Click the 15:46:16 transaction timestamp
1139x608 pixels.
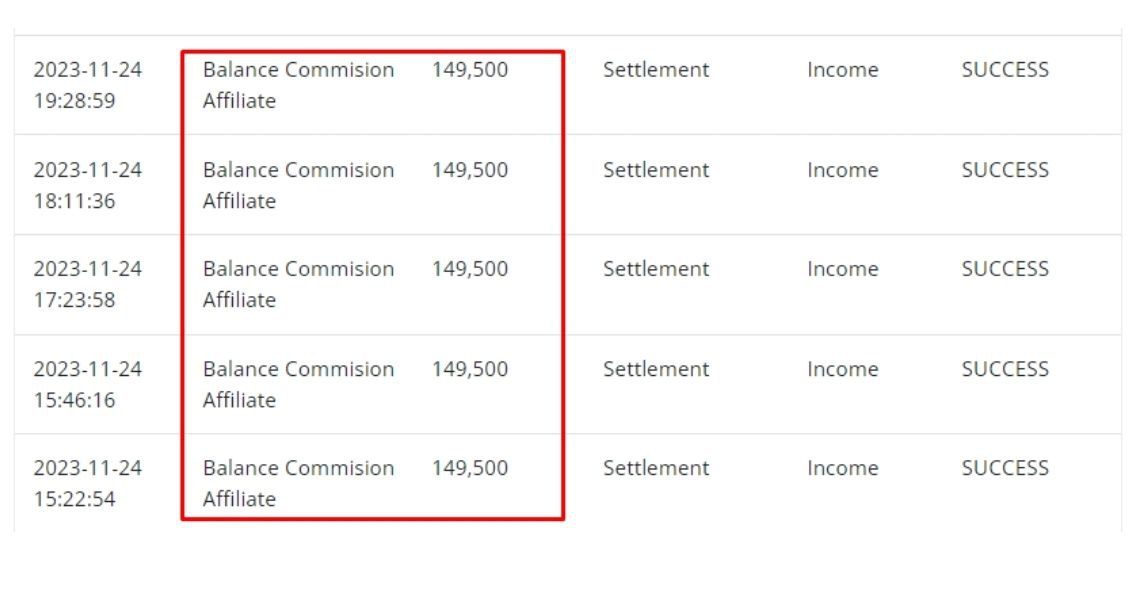click(x=88, y=384)
